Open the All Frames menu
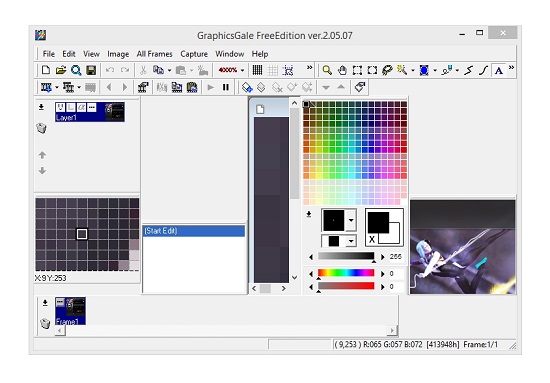 click(154, 54)
